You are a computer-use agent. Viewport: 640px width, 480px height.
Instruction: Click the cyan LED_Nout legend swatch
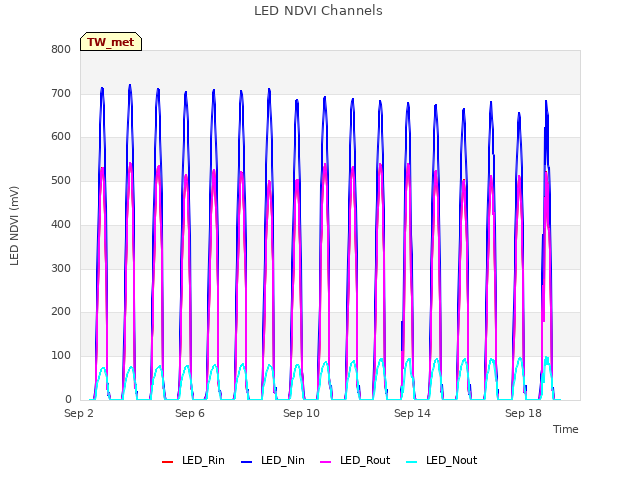pyautogui.click(x=412, y=462)
